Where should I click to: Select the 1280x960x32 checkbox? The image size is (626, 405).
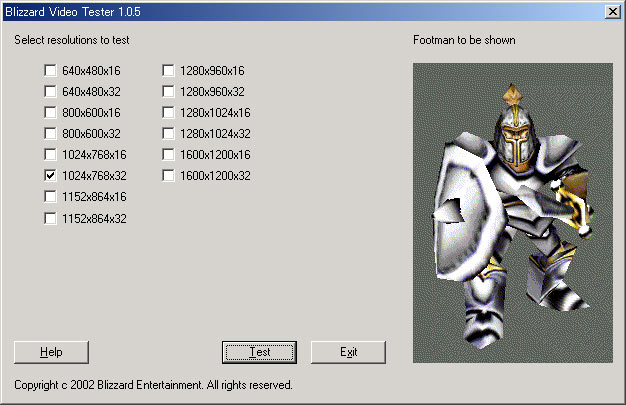click(x=168, y=92)
